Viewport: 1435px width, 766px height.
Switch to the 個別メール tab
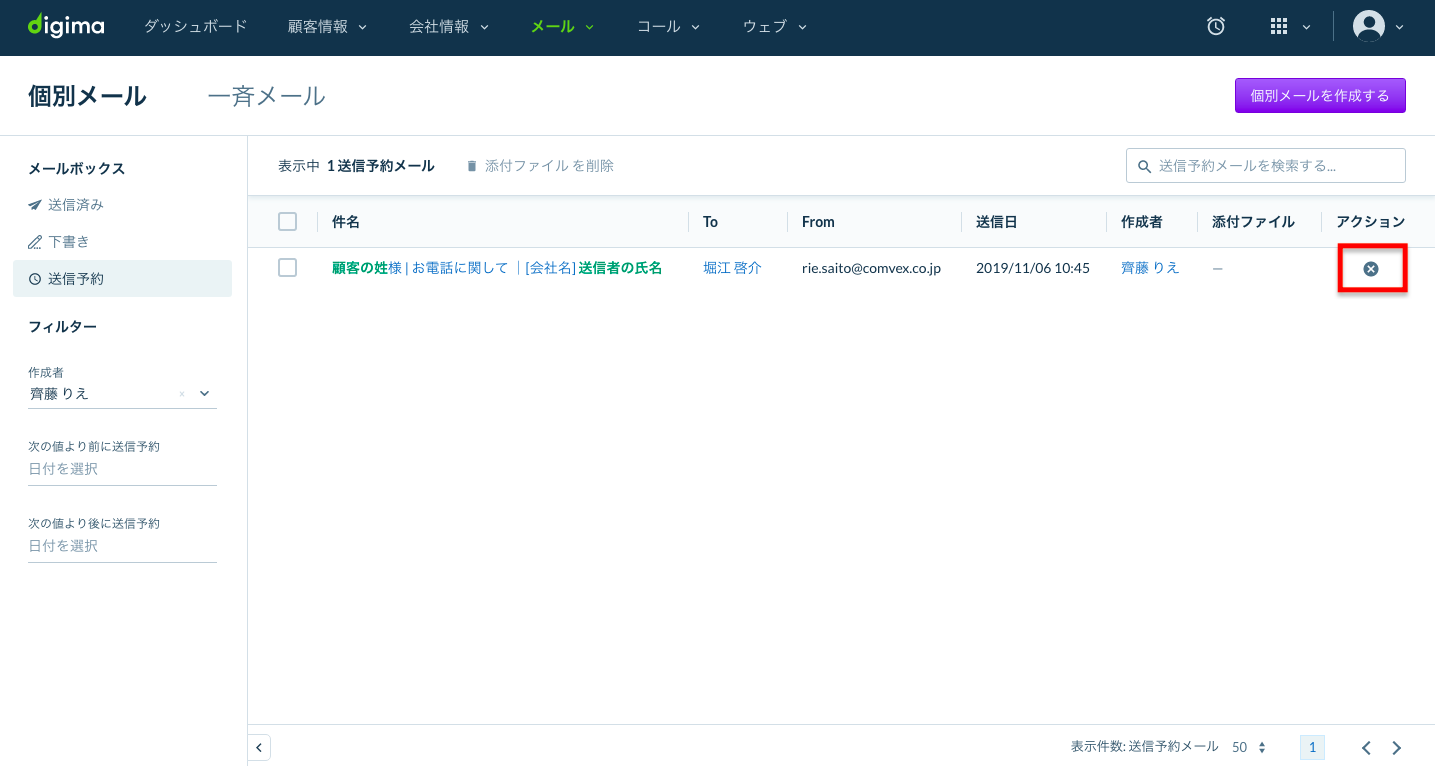pos(88,96)
